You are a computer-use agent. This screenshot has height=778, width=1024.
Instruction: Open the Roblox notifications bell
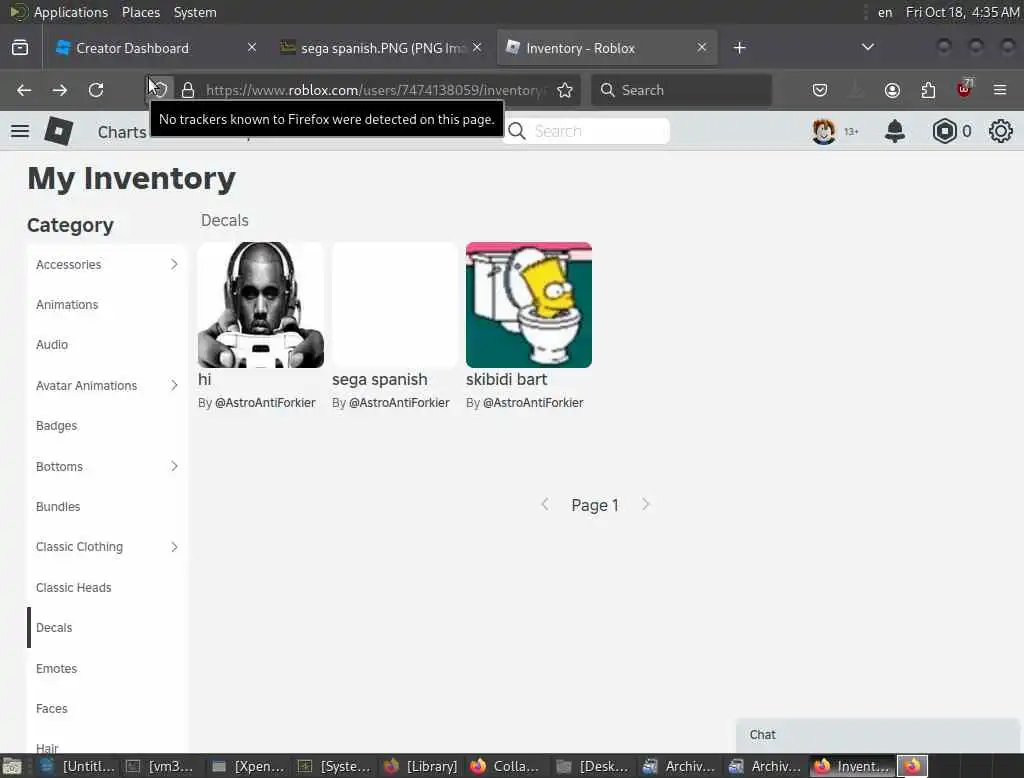pyautogui.click(x=894, y=131)
